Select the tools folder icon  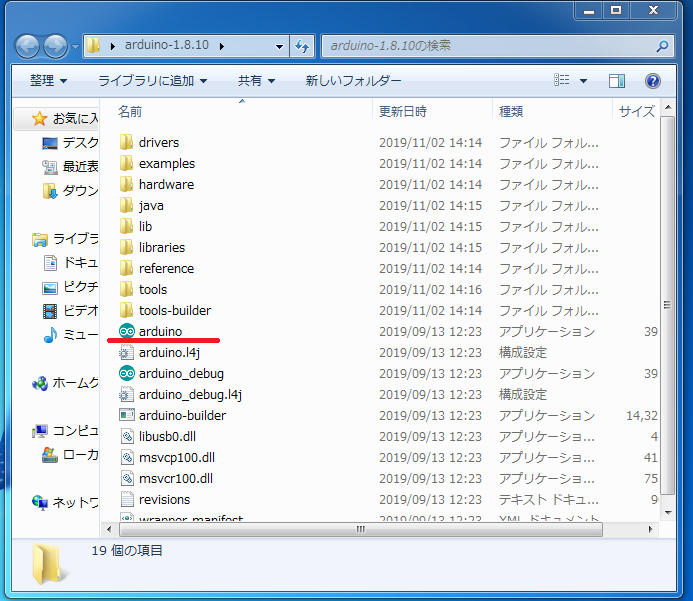(x=126, y=289)
